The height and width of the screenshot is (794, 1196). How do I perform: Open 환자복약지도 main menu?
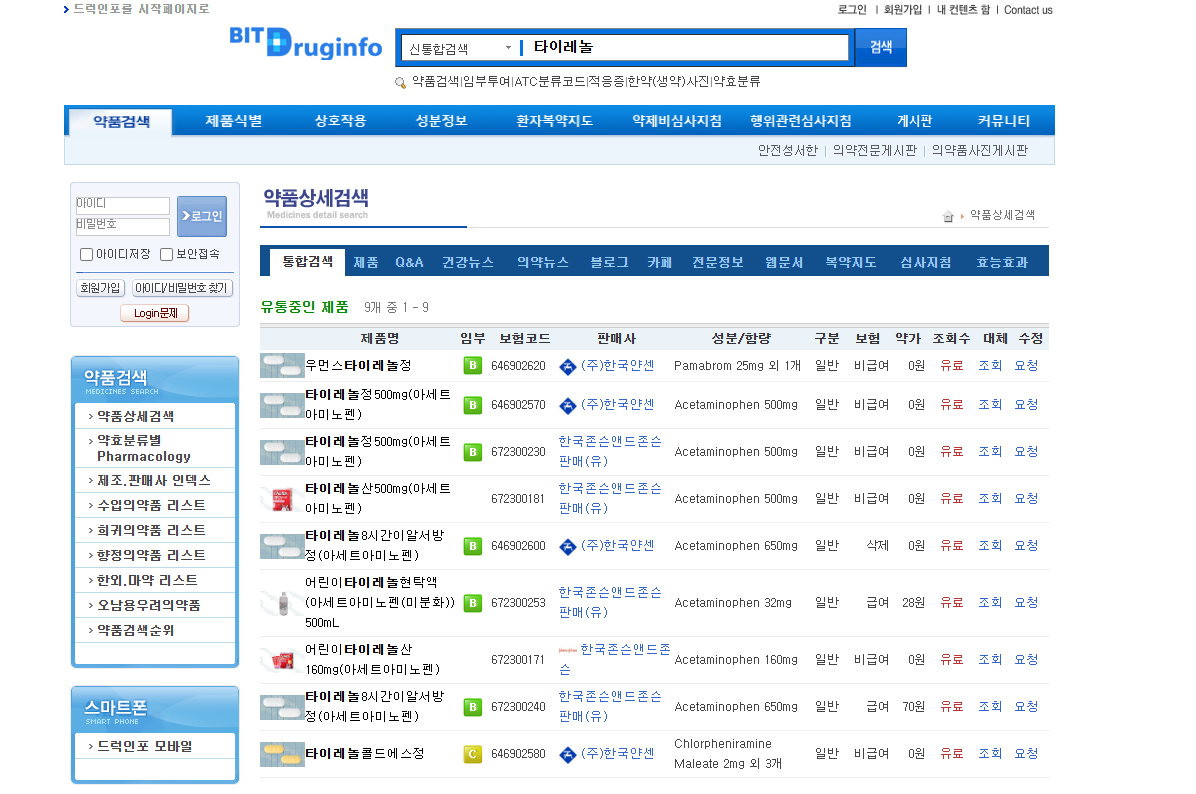555,121
